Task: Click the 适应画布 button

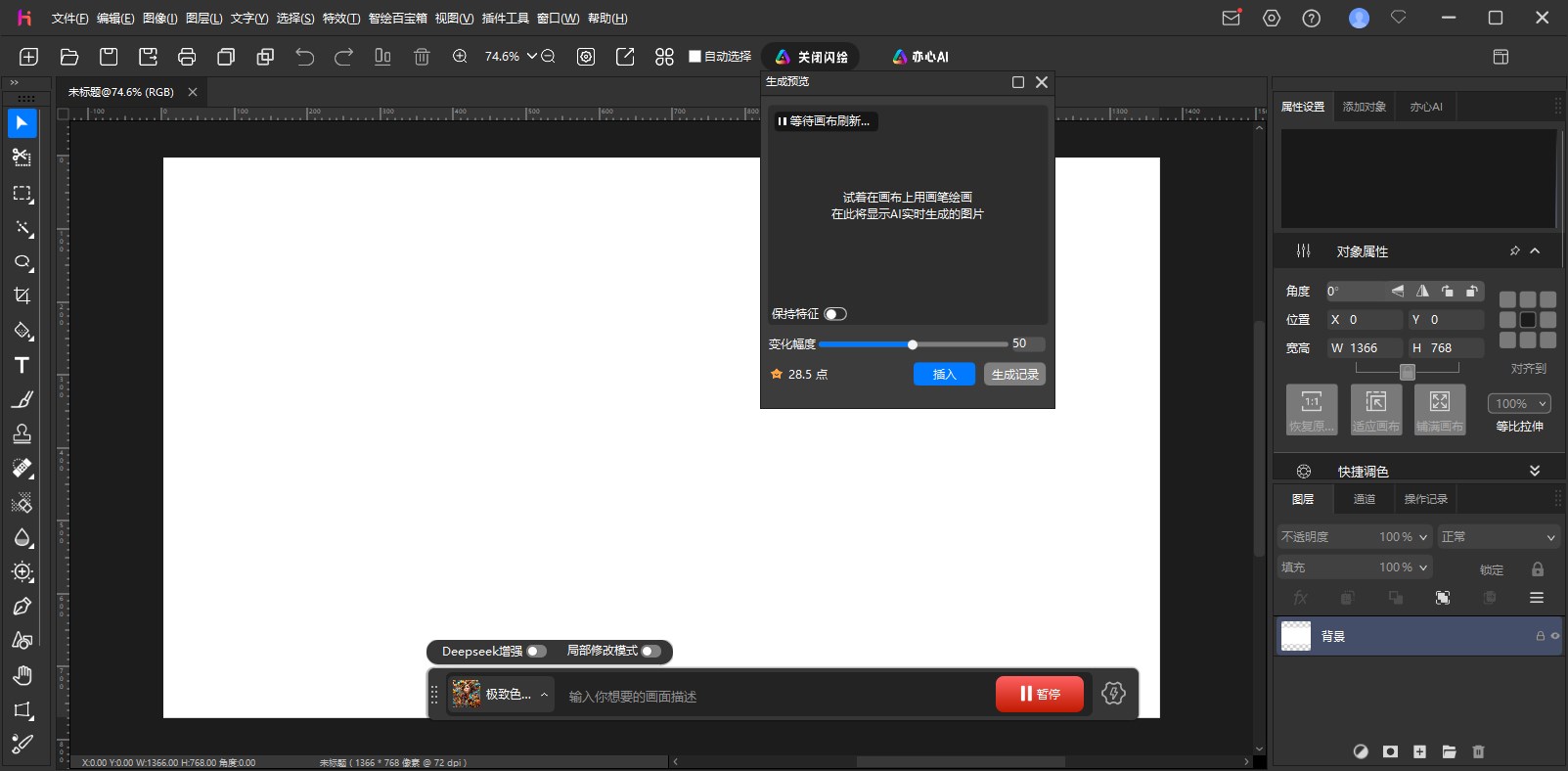Action: coord(1375,409)
